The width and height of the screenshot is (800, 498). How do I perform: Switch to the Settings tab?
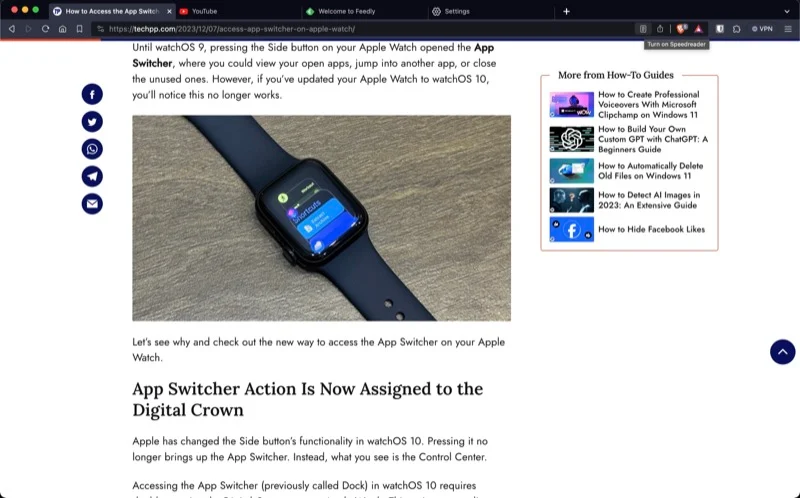pyautogui.click(x=491, y=11)
